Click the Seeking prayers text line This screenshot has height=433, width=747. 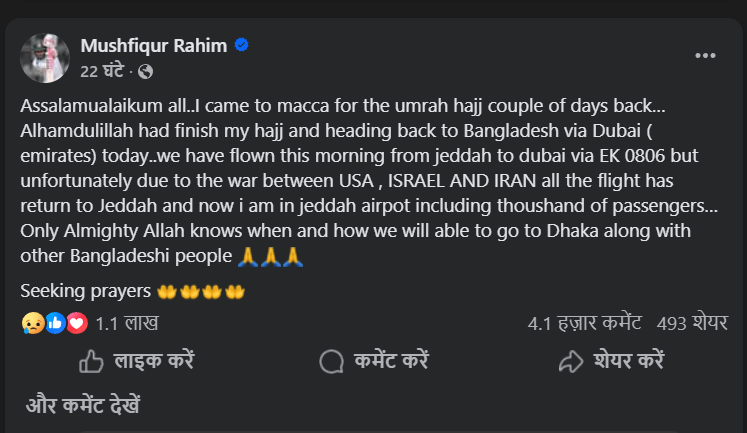tap(86, 291)
